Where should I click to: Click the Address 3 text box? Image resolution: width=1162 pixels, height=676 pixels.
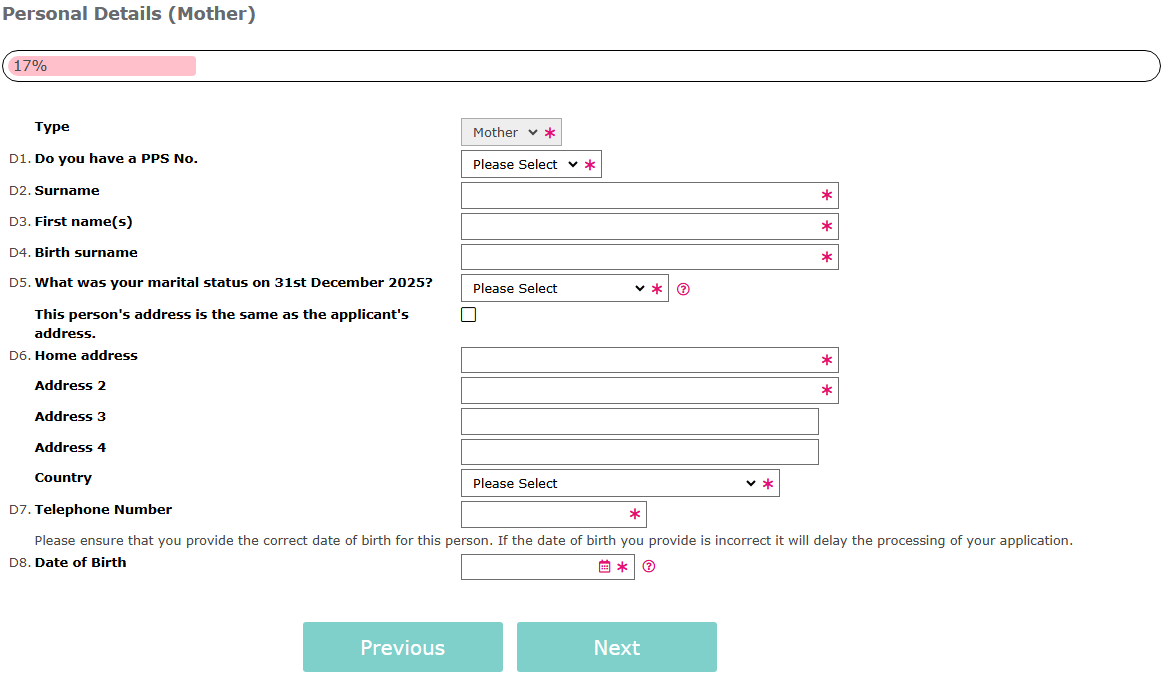click(639, 422)
